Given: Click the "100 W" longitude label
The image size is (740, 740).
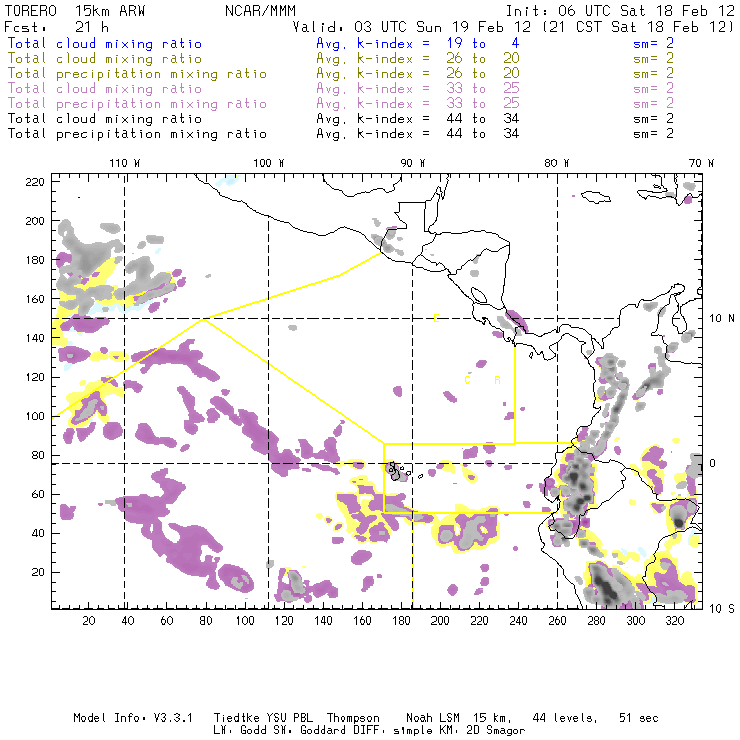Looking at the screenshot, I should [x=269, y=163].
